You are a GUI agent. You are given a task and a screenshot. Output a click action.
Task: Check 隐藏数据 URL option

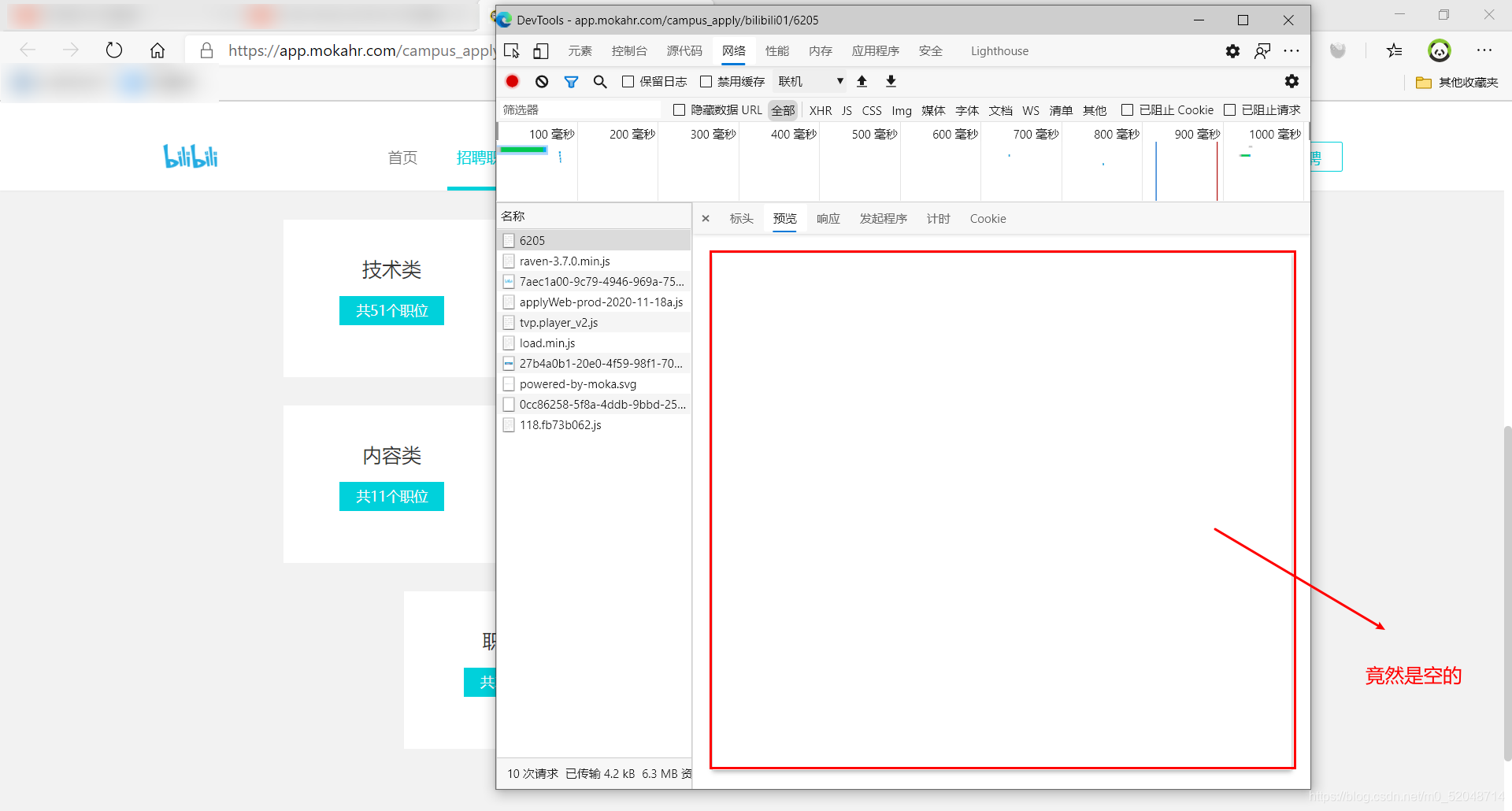pos(679,110)
